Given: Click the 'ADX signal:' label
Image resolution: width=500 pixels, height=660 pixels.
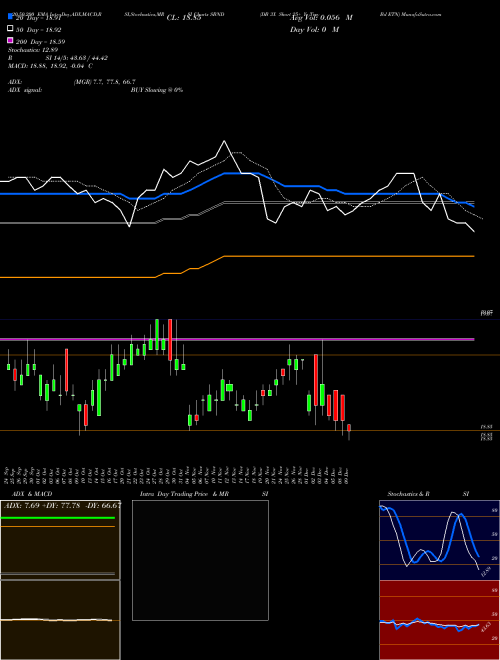Looking at the screenshot, I should click(x=25, y=90).
